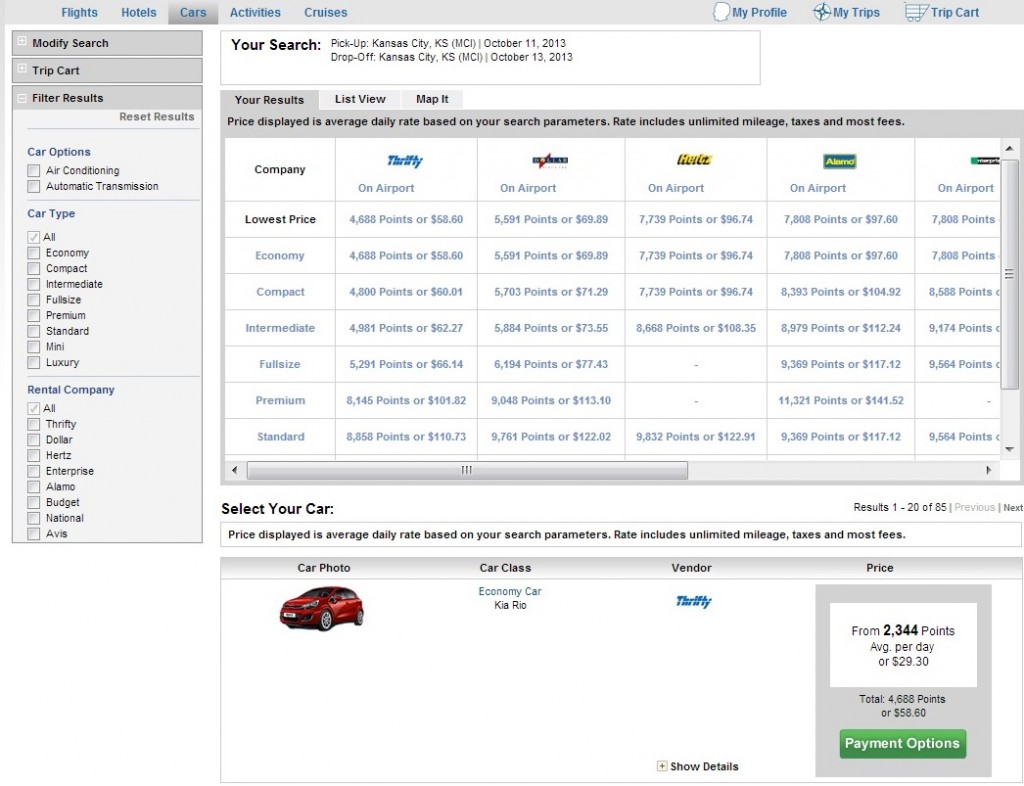
Task: Click the table's scroll right arrow
Action: click(x=988, y=469)
